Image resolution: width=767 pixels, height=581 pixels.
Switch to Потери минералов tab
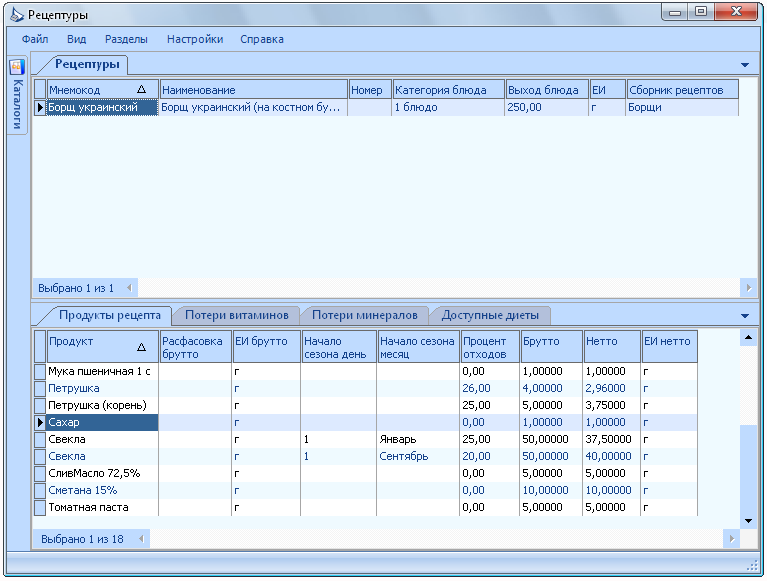click(x=365, y=315)
